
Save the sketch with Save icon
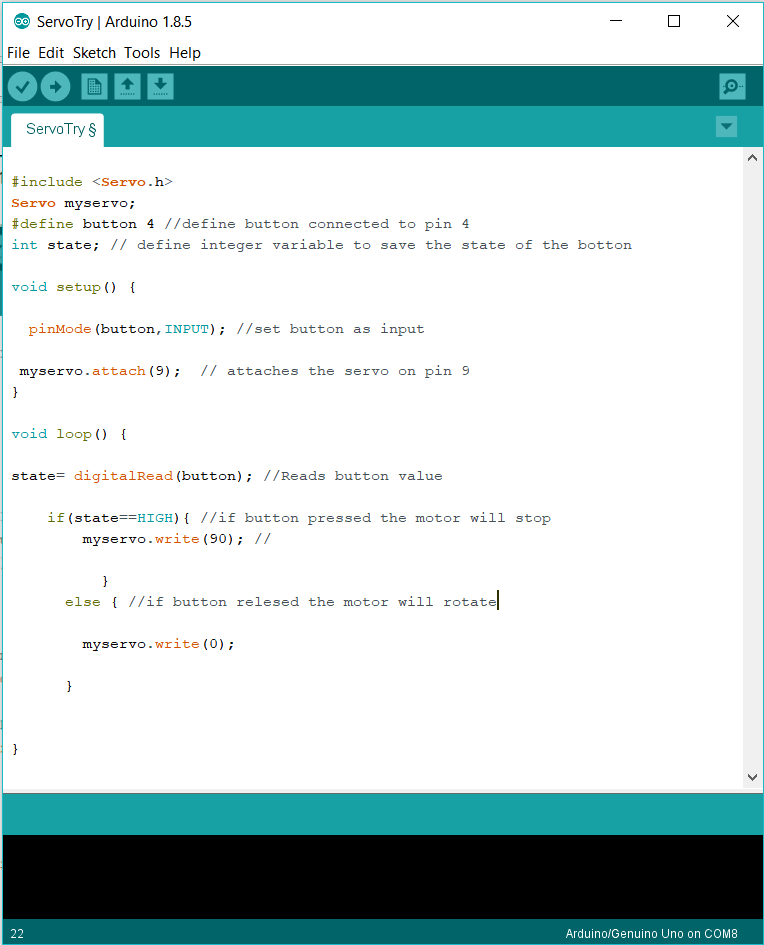point(160,87)
